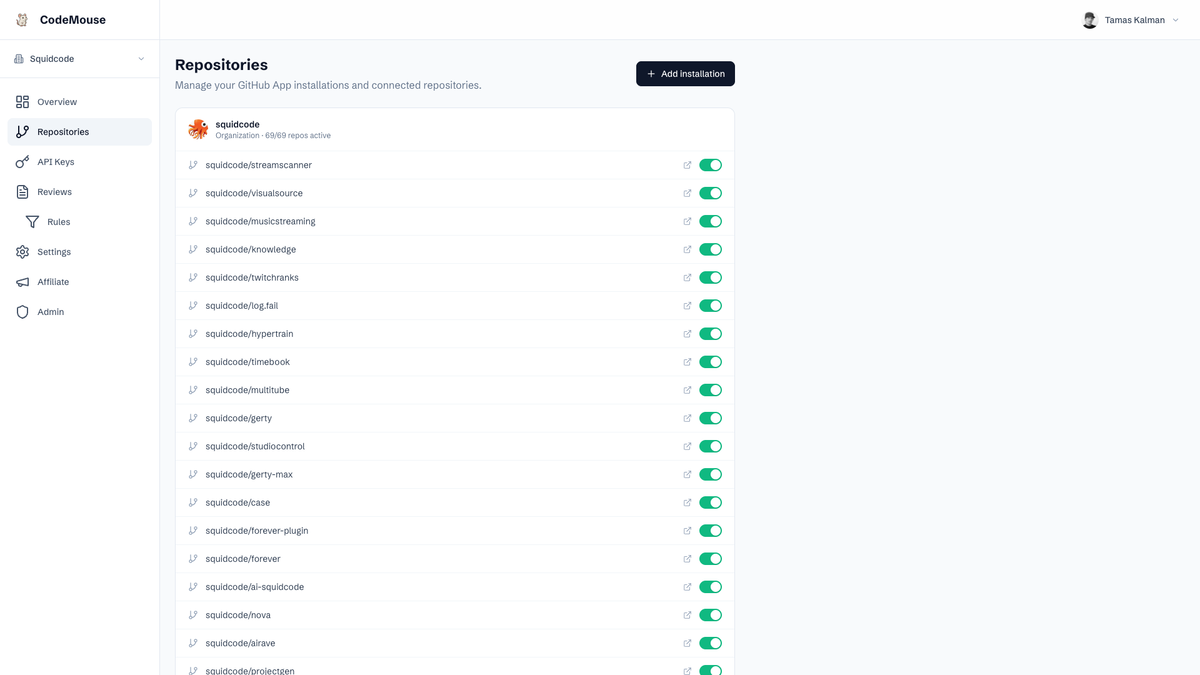Screen dimensions: 1200x675
Task: Toggle the squidcode/twitchranks switch
Action: tap(710, 277)
